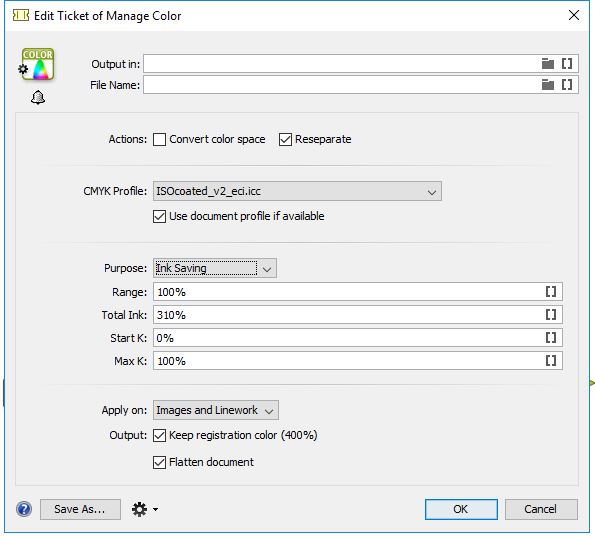Expand the gear menu arrow
The width and height of the screenshot is (595, 536).
click(x=155, y=509)
